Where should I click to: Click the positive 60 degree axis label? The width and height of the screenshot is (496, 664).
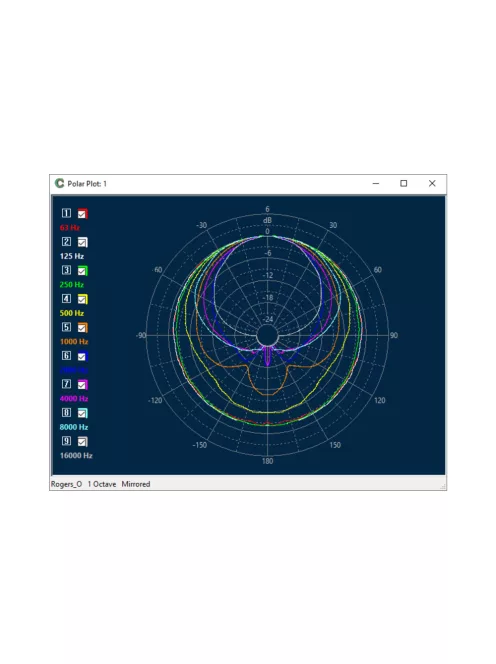pos(377,270)
